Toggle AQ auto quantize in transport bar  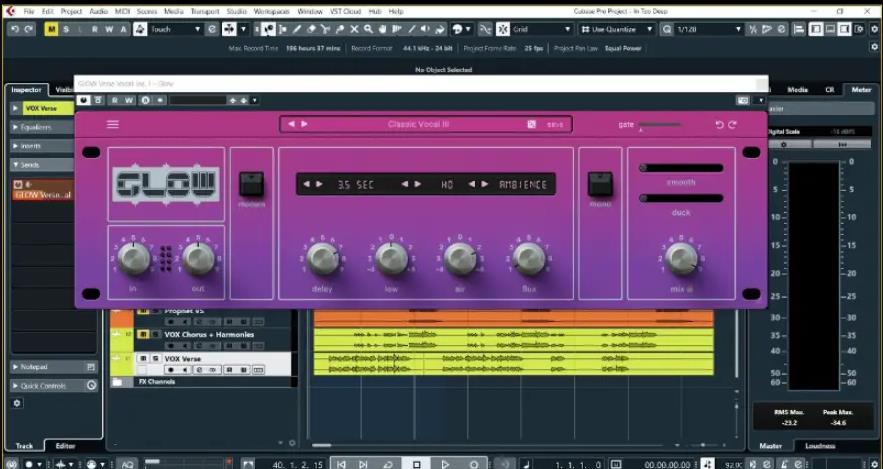click(128, 464)
